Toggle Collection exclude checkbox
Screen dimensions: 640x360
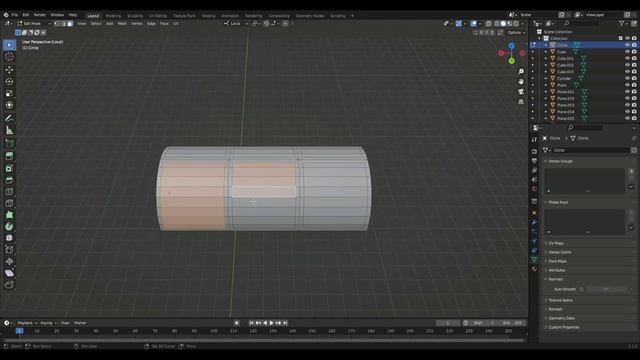click(x=621, y=38)
